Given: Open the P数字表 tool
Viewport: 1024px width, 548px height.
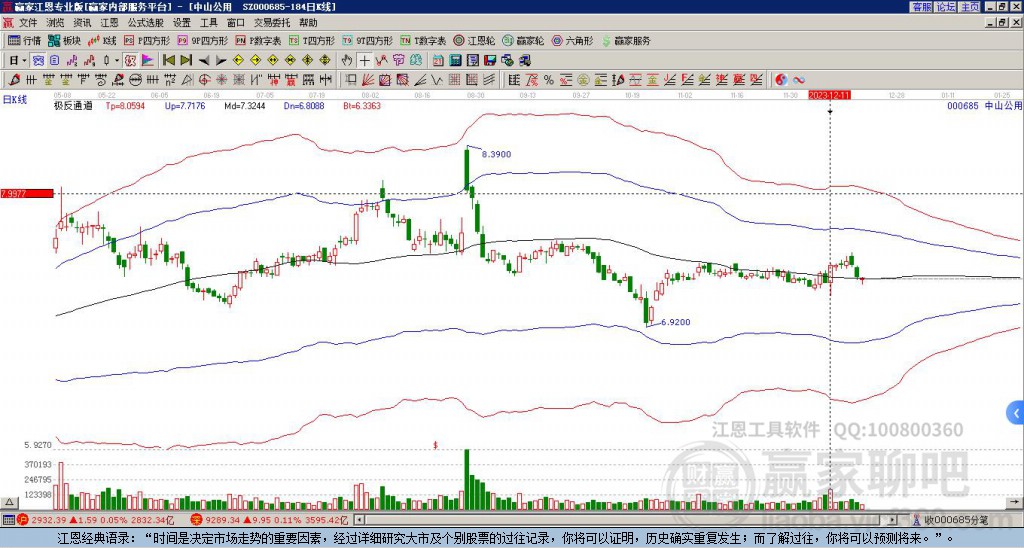Looking at the screenshot, I should (x=259, y=40).
